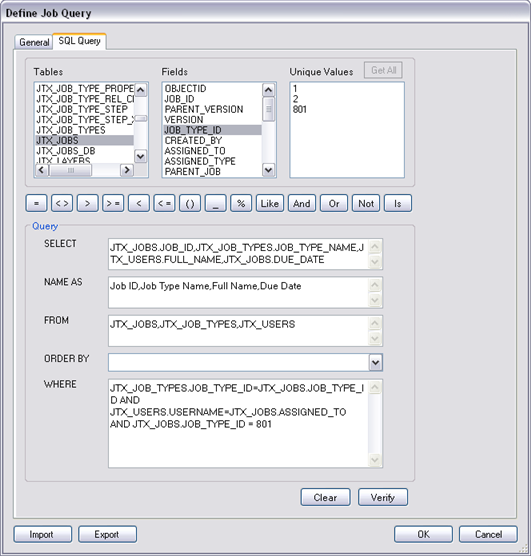
Task: Insert the Not operator
Action: 366,204
